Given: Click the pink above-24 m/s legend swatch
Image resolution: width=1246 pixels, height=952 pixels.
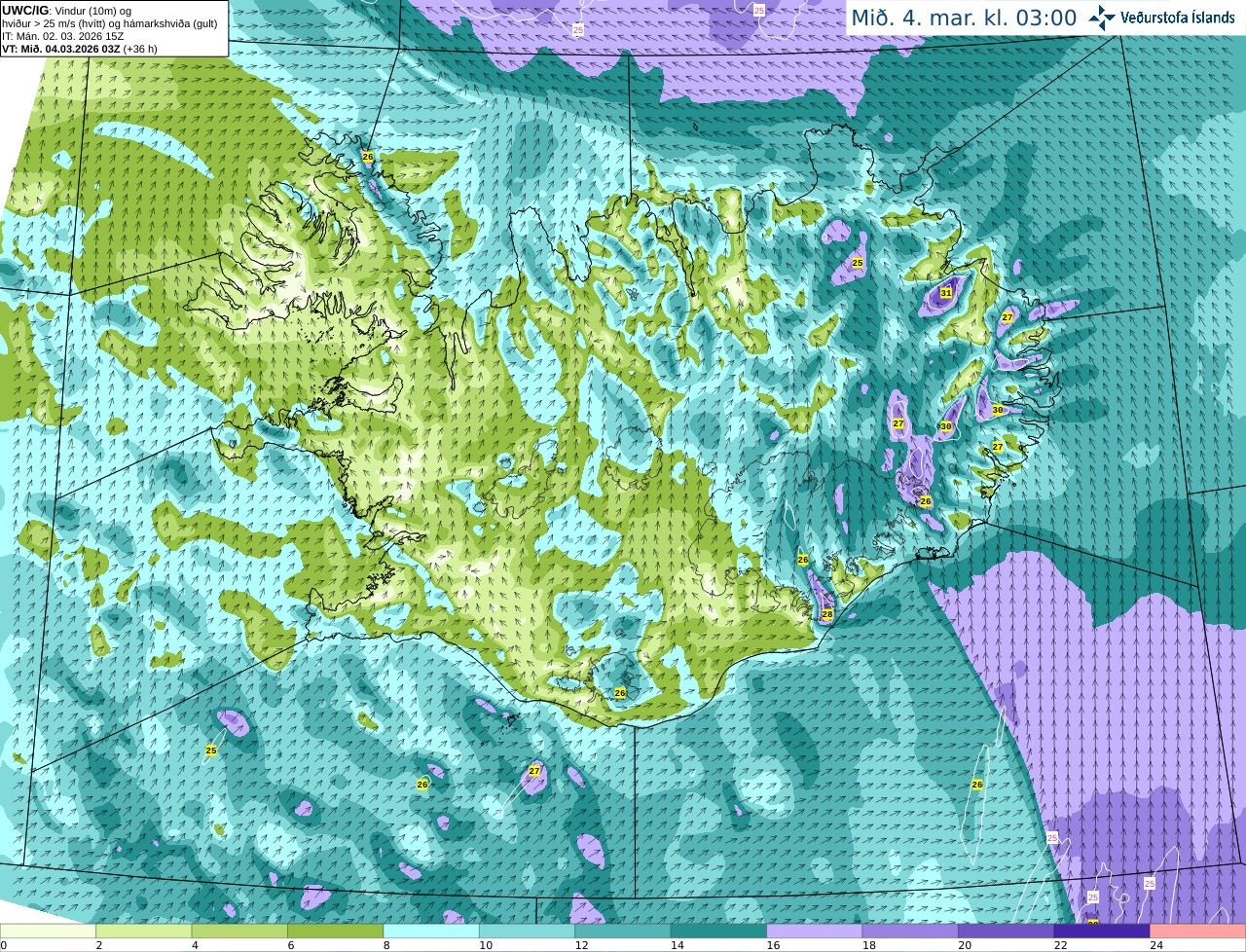Looking at the screenshot, I should pyautogui.click(x=1198, y=931).
